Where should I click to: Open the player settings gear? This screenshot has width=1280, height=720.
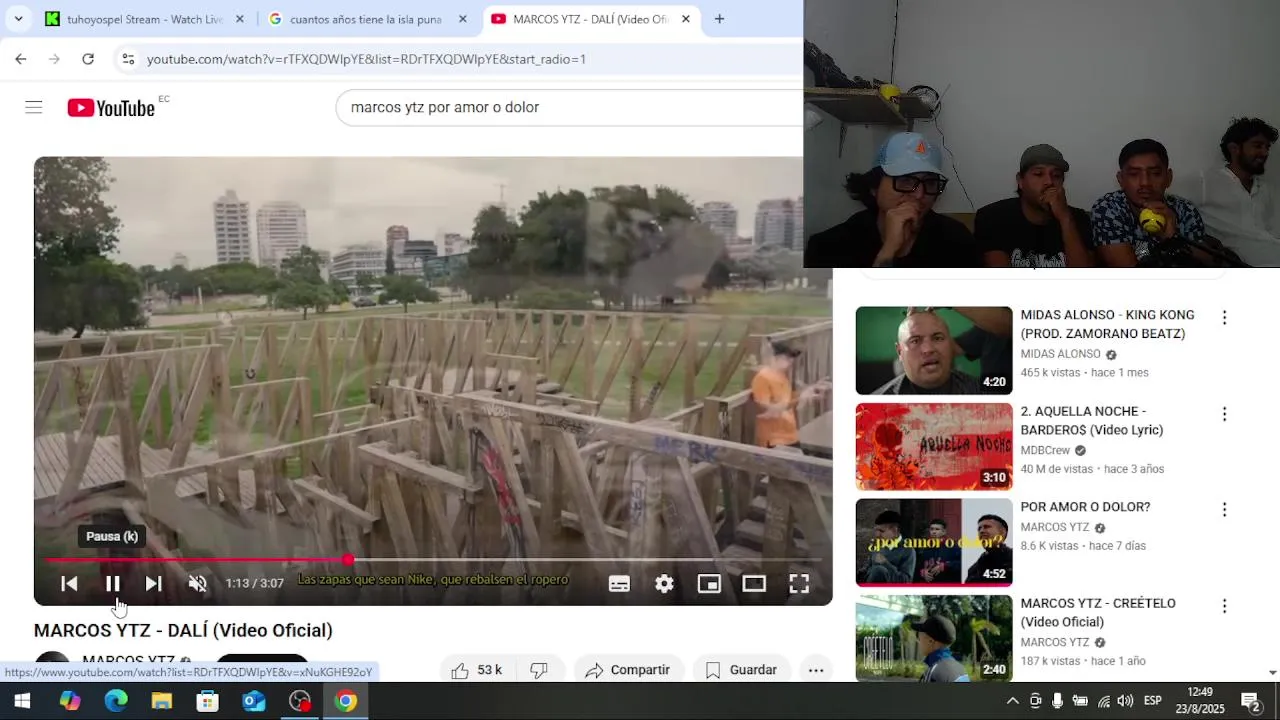point(664,584)
